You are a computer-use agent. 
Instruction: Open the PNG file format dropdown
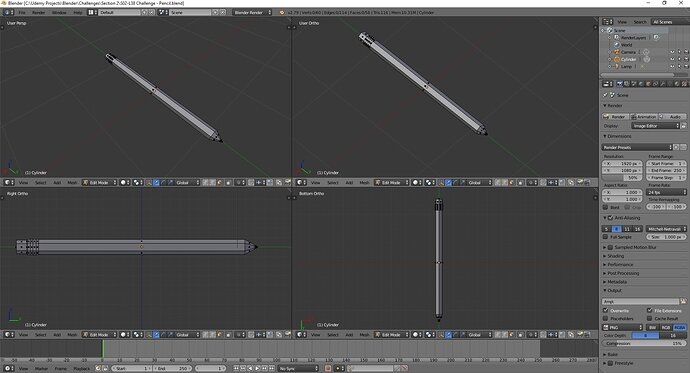[x=623, y=327]
